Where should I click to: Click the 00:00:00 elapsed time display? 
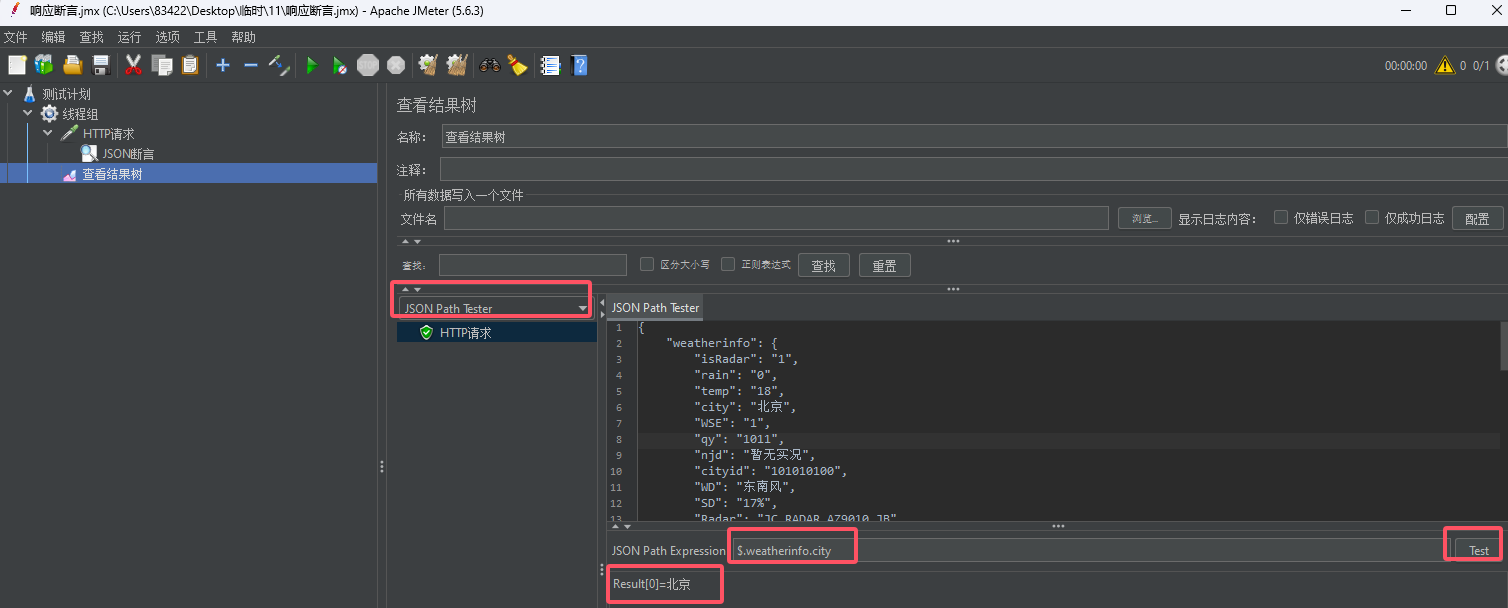[1405, 66]
